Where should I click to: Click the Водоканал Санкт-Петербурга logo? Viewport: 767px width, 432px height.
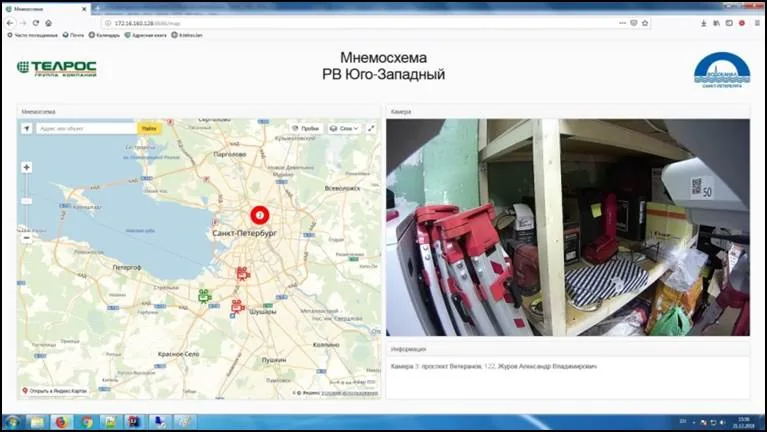click(722, 70)
